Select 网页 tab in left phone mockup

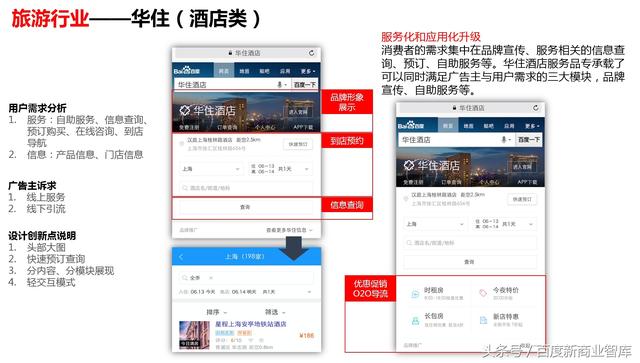coord(224,71)
